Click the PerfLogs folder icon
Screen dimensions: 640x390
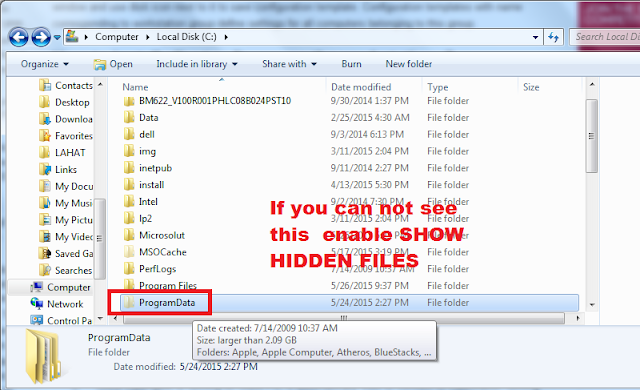[129, 268]
